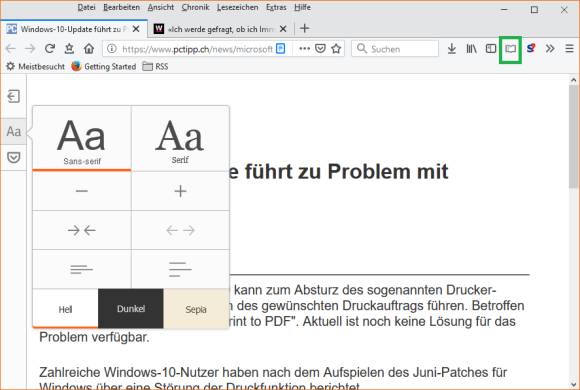
Task: Close the "Ich werde gefragt" tab
Action: [283, 29]
